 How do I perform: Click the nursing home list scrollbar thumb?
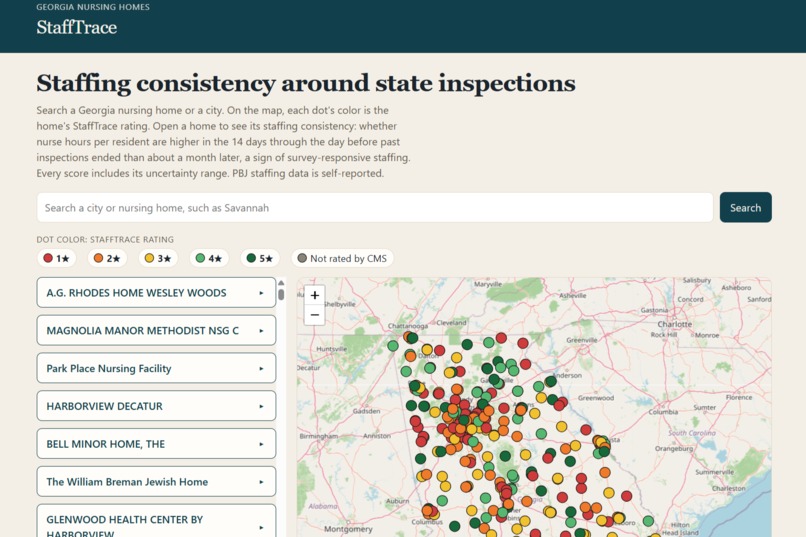[x=281, y=294]
